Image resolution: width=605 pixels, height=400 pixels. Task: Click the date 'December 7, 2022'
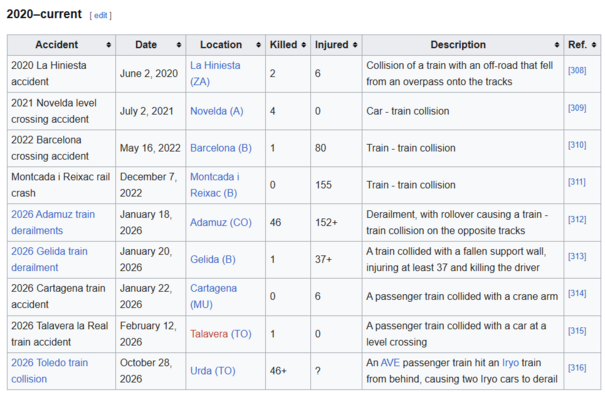[148, 185]
